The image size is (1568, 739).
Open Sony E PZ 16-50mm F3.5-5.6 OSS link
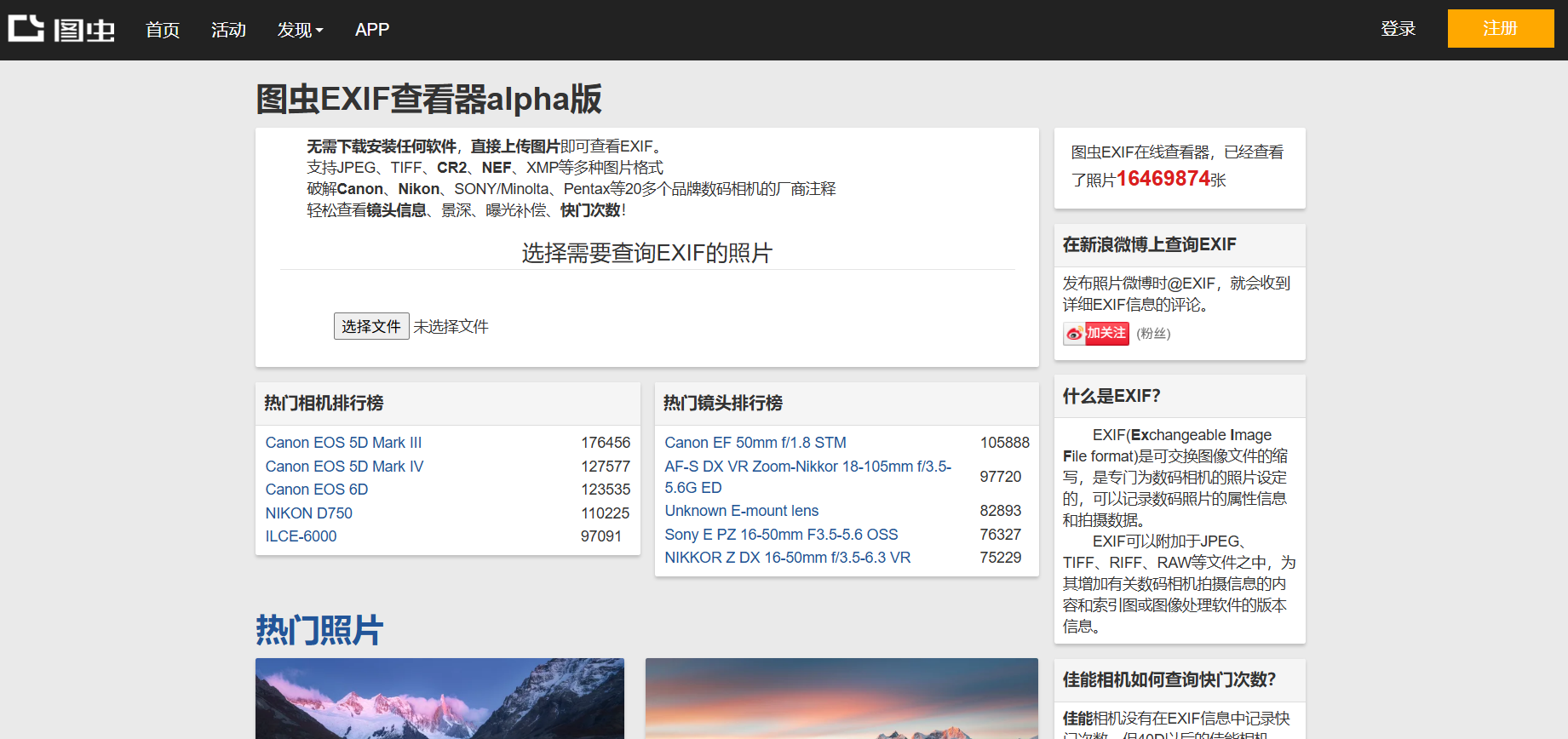click(x=781, y=535)
